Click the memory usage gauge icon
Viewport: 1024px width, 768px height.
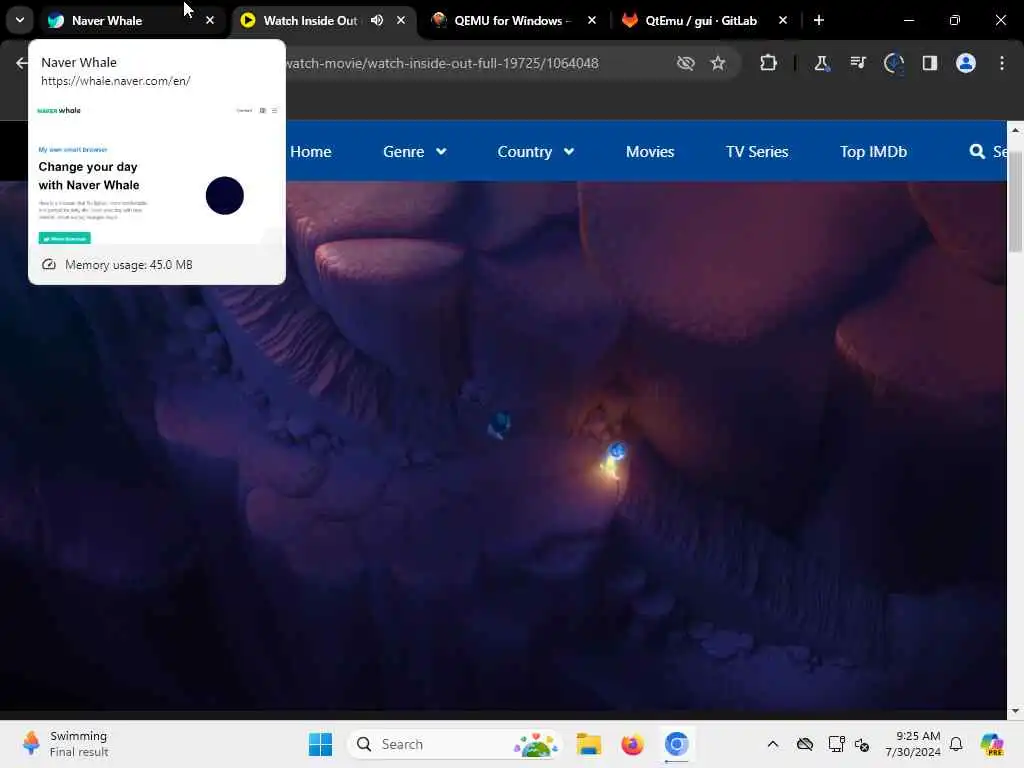[48, 264]
